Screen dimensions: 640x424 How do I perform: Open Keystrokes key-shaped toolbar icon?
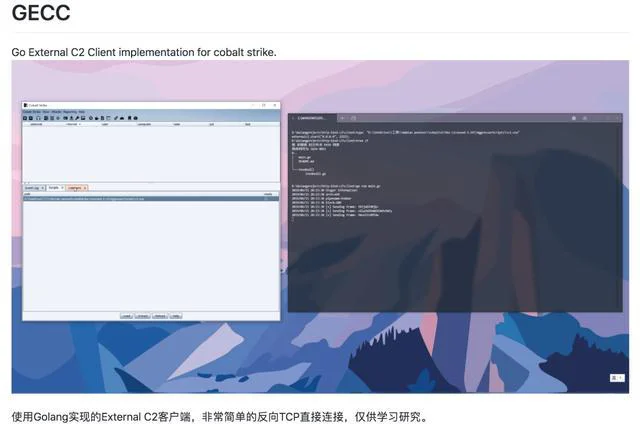click(77, 118)
